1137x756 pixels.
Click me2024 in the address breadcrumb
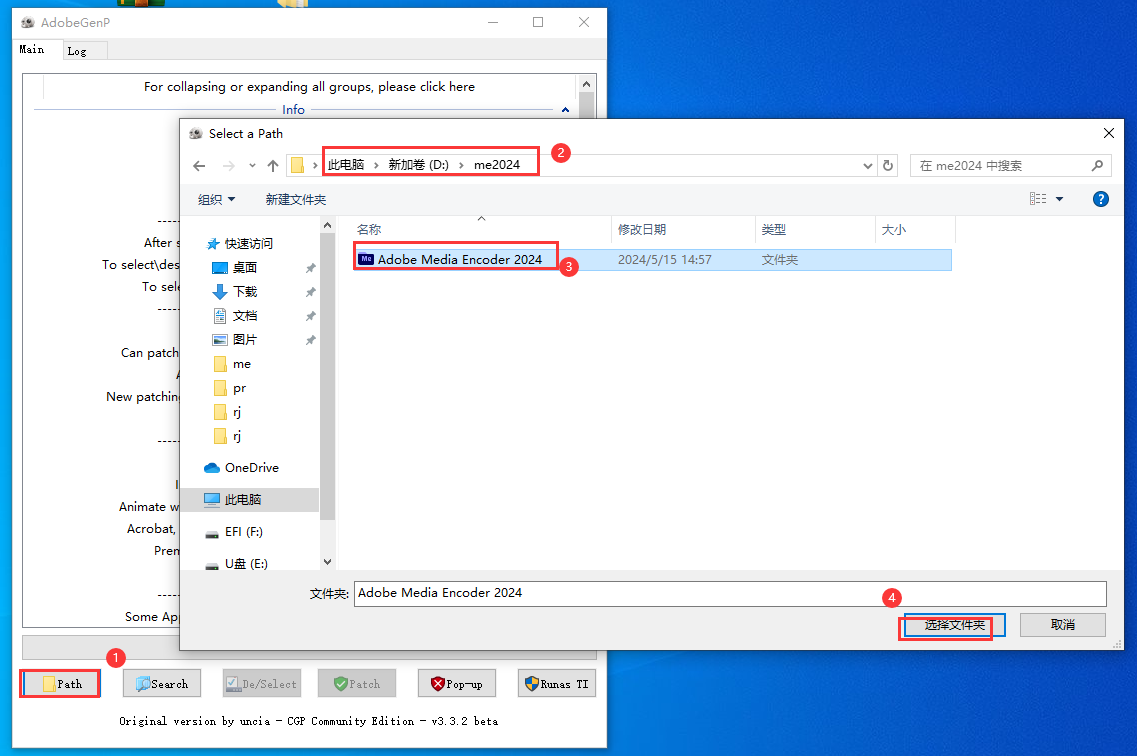pyautogui.click(x=497, y=165)
